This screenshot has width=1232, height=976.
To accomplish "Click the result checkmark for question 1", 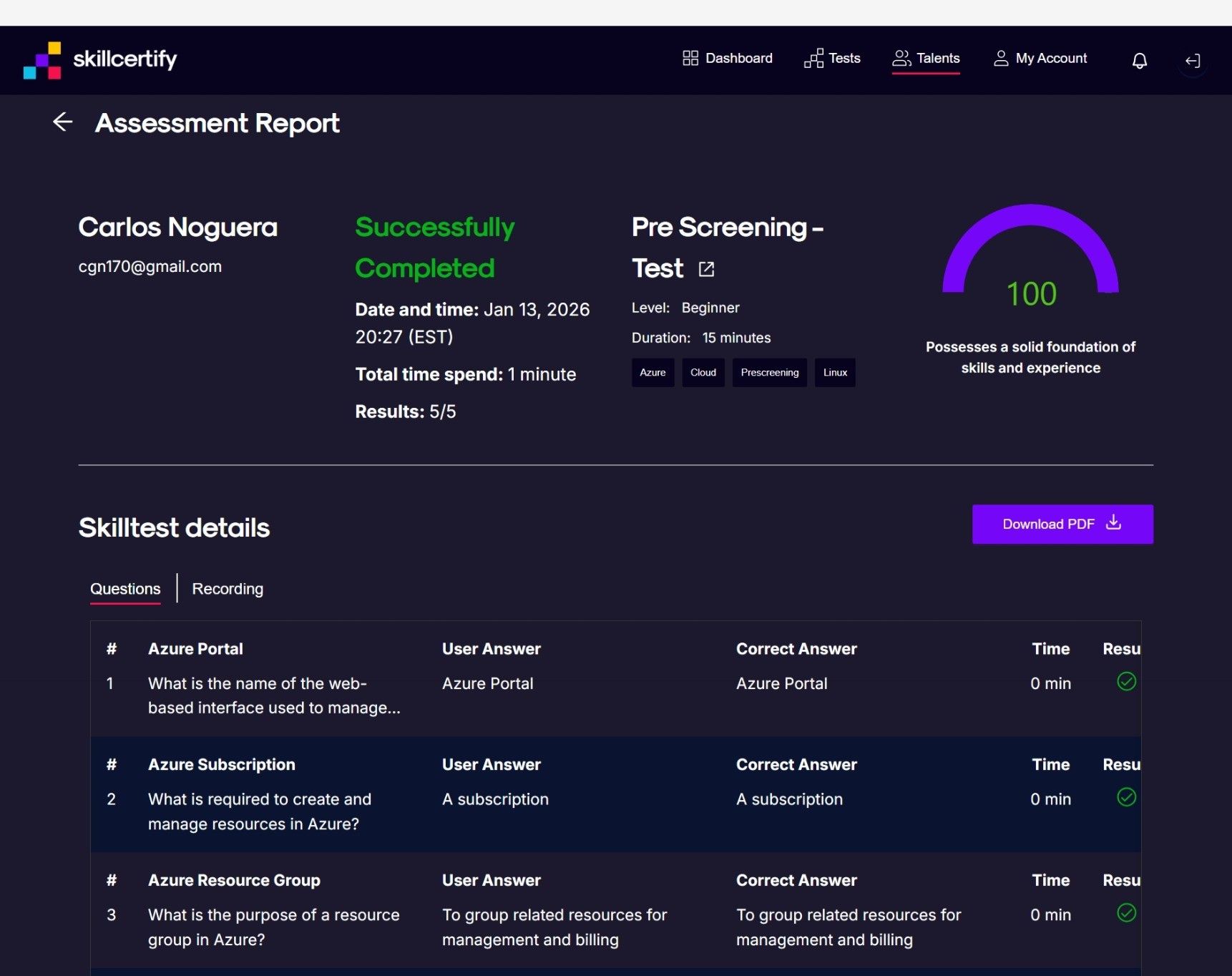I will coord(1126,682).
